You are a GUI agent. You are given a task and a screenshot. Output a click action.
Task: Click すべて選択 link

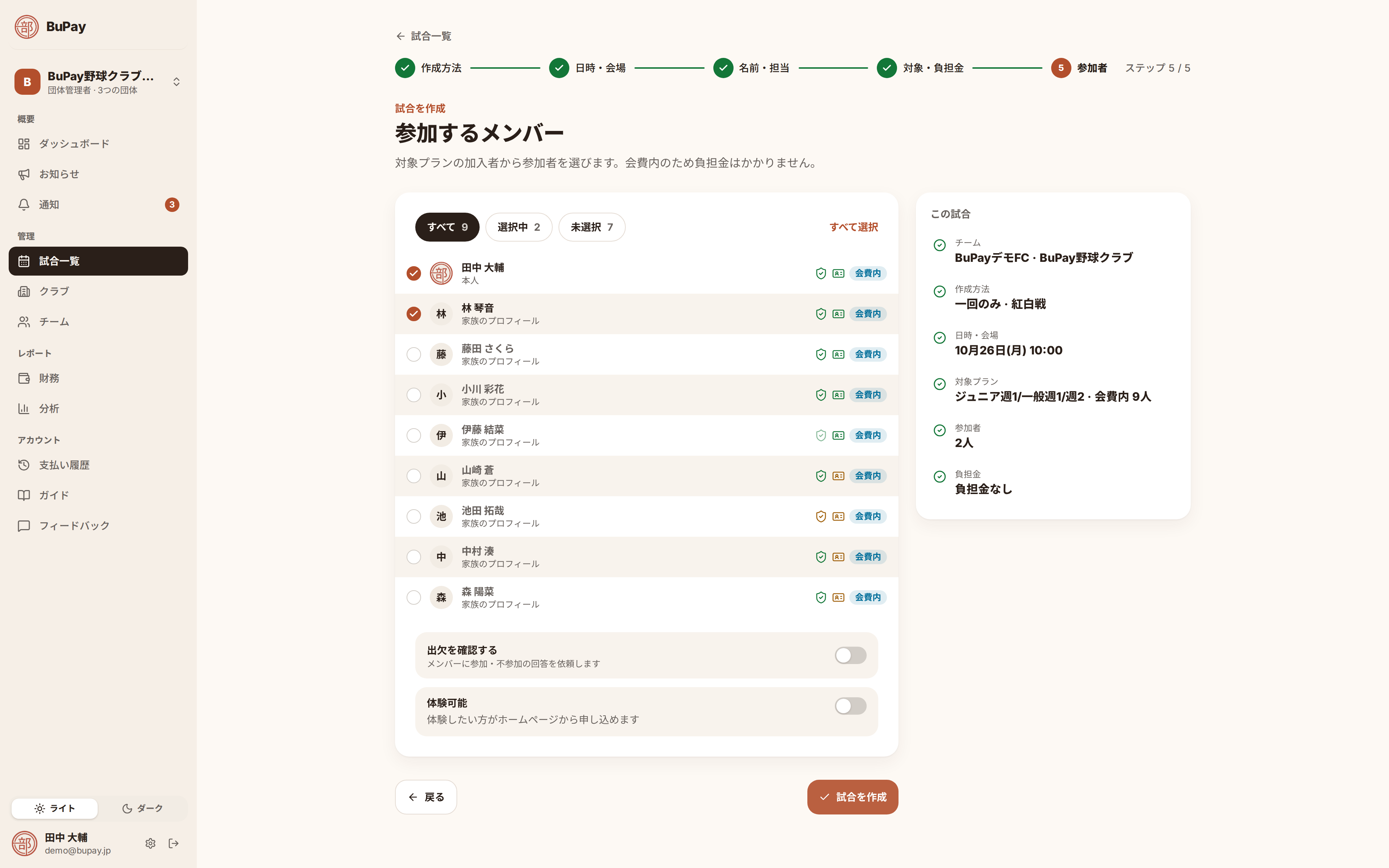pos(854,227)
